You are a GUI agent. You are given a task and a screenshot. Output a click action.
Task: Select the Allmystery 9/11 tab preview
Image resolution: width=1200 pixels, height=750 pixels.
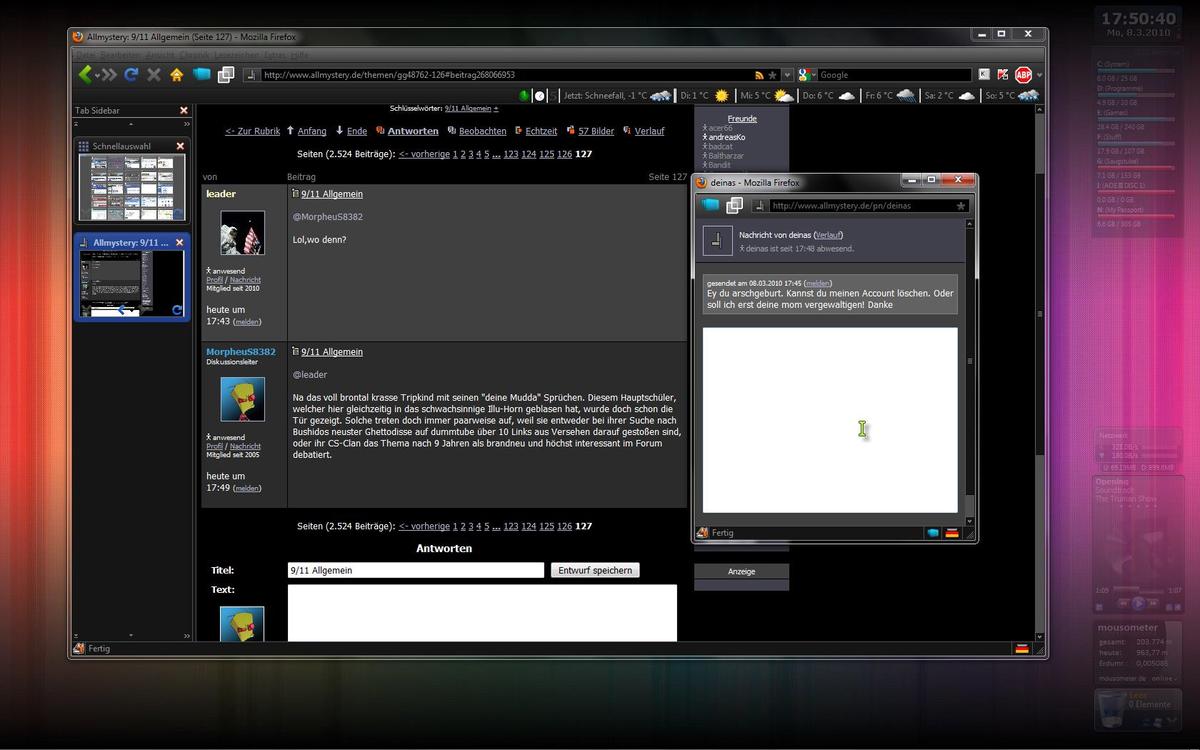(x=132, y=284)
